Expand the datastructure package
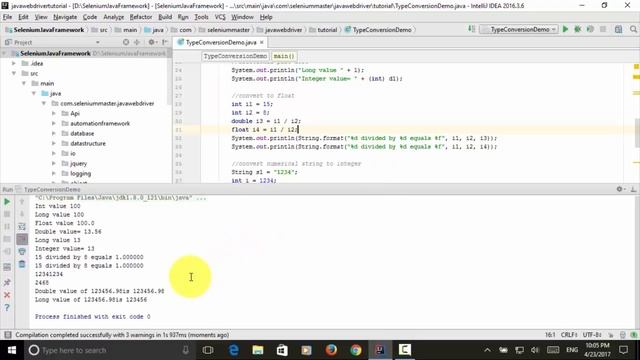This screenshot has width=640, height=360. pos(53,143)
